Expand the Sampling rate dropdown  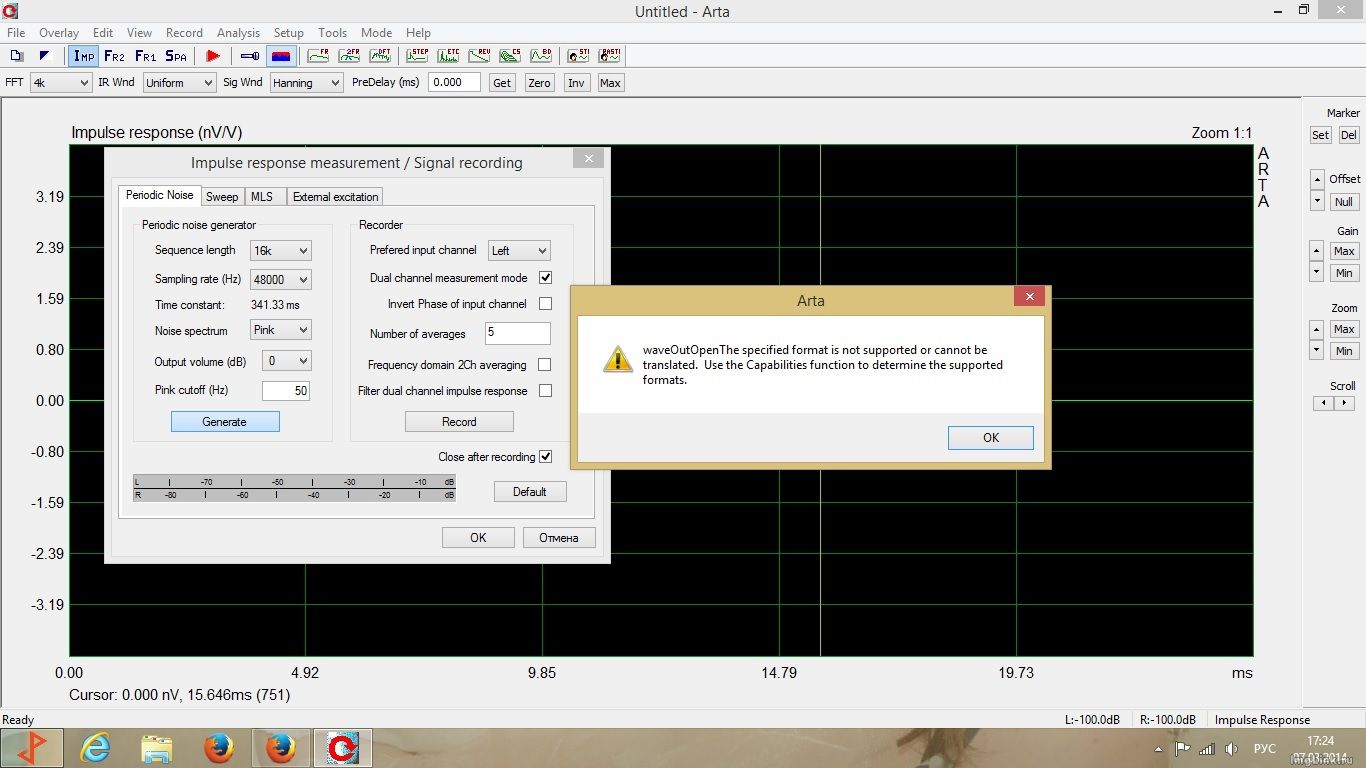pos(280,280)
